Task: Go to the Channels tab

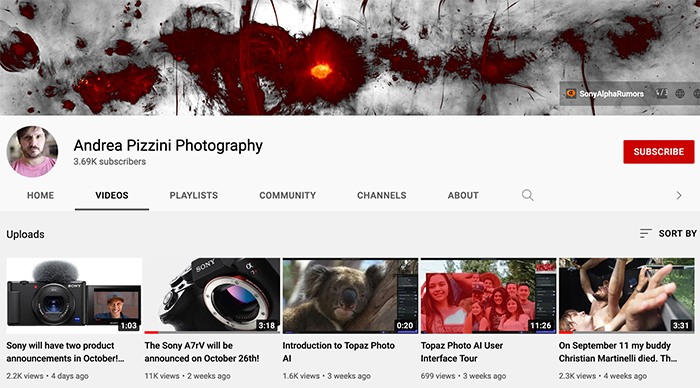Action: (x=382, y=196)
